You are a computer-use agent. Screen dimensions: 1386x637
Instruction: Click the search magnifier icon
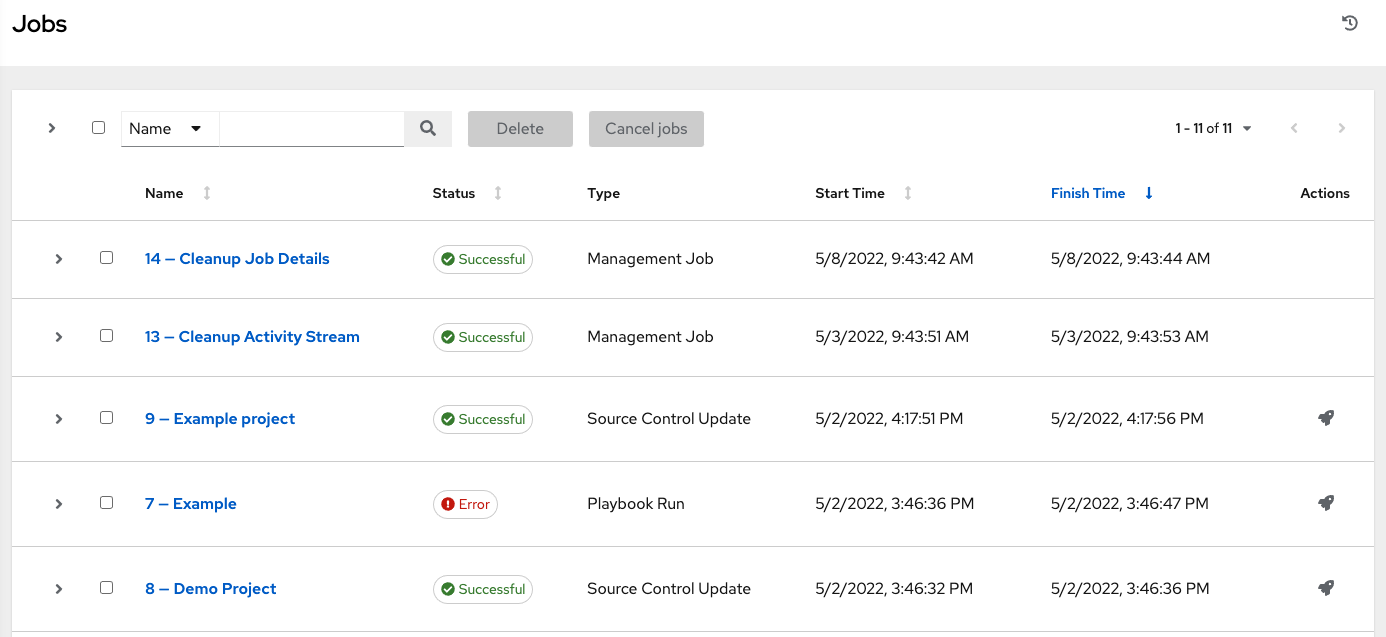[x=428, y=128]
